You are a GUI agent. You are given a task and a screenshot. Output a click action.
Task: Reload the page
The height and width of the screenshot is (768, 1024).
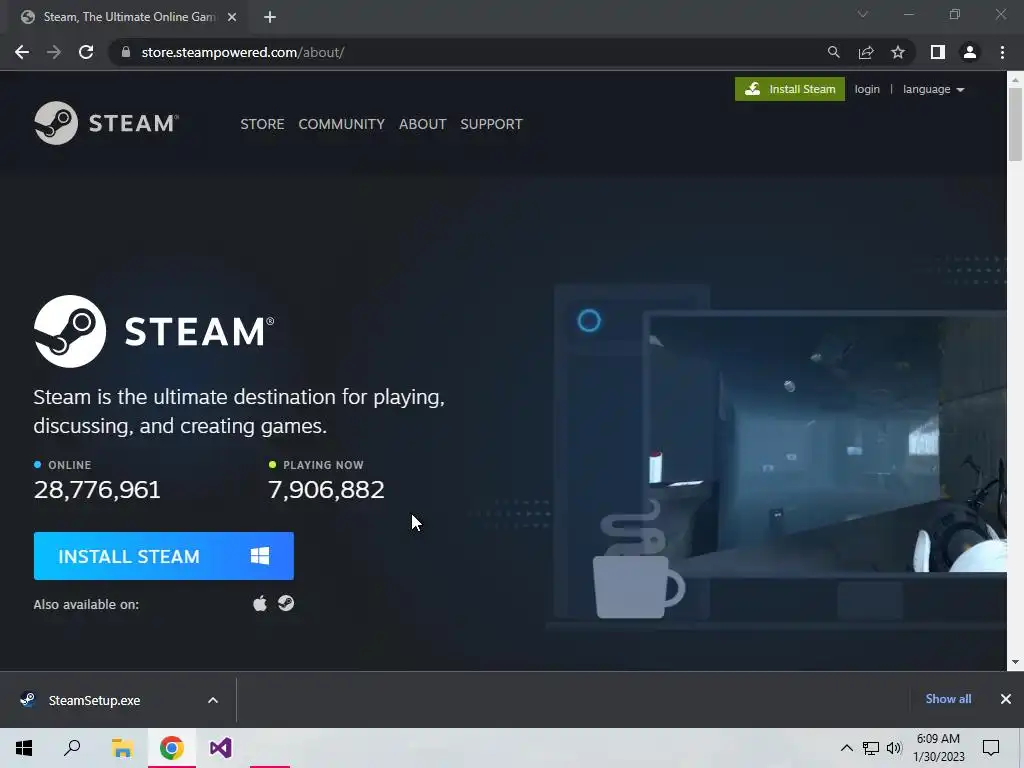pos(86,52)
